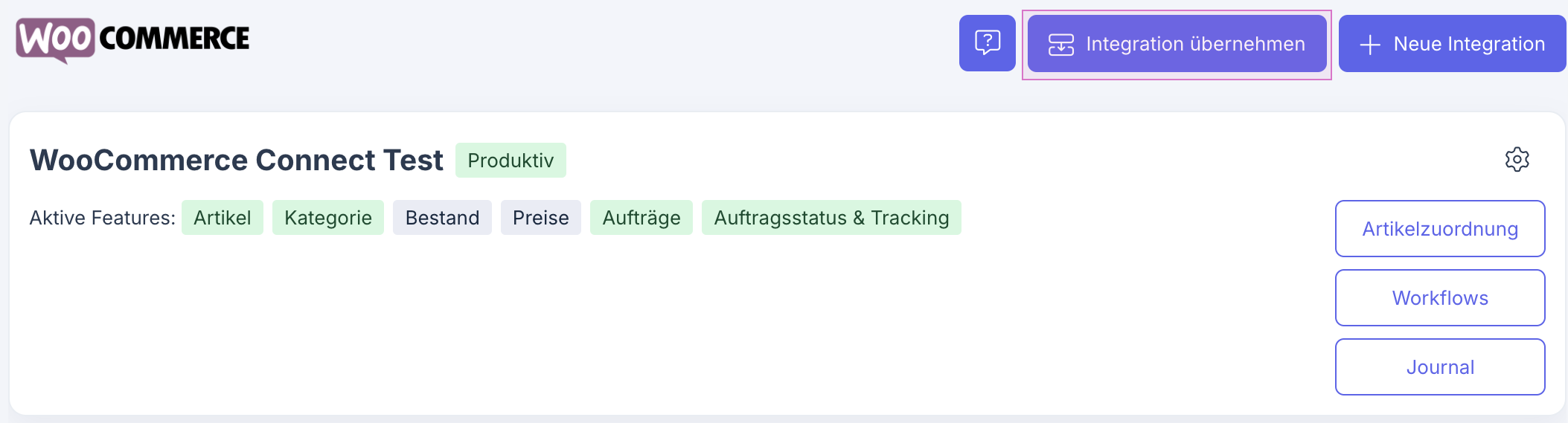Click the WooCommerce Connect Test title
Viewport: 1568px width, 423px height.
click(236, 161)
